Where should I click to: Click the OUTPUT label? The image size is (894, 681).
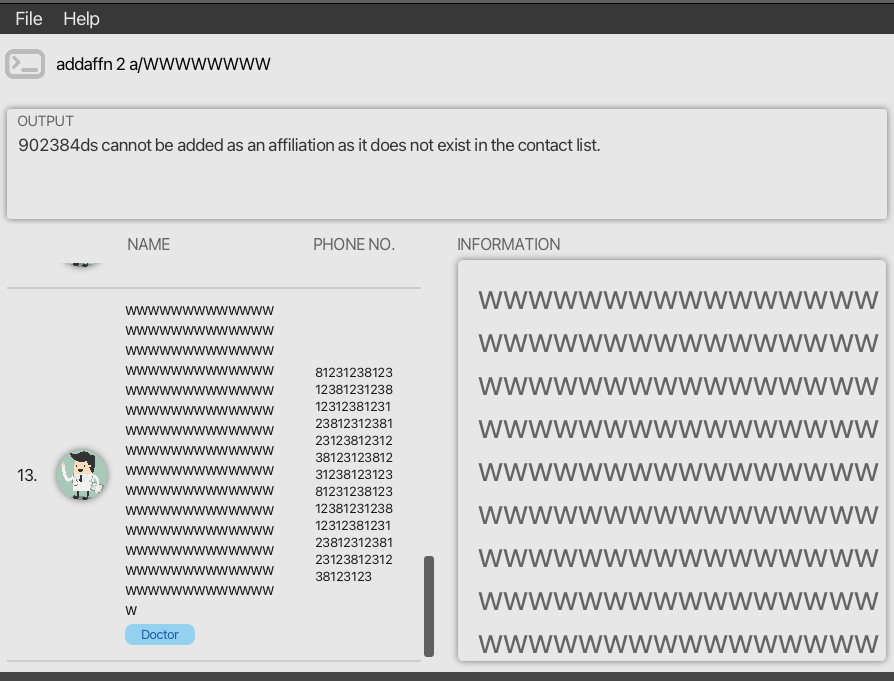(45, 121)
